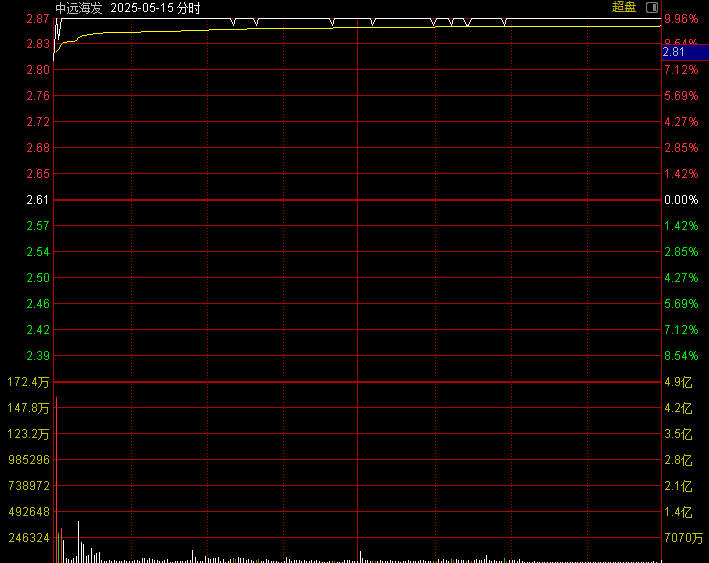Click the green 2.46 price axis label
Viewport: 709px width, 563px height.
[37, 304]
